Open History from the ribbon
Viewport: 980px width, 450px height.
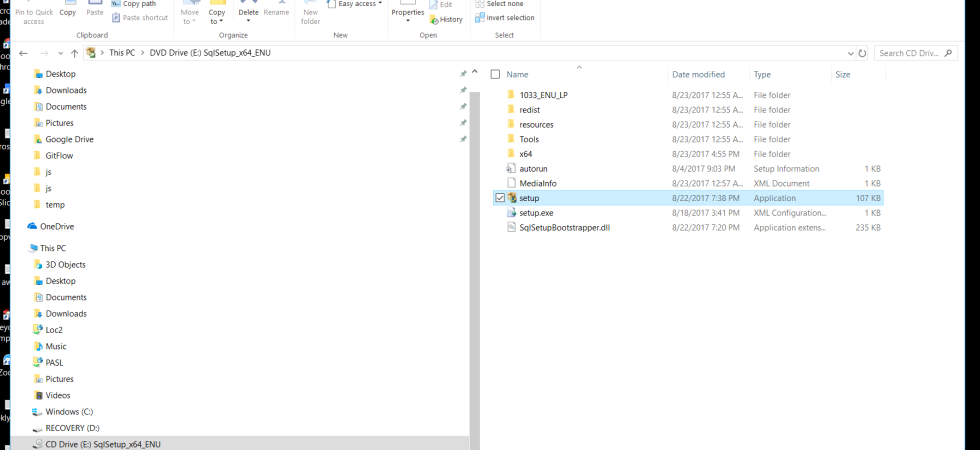445,19
